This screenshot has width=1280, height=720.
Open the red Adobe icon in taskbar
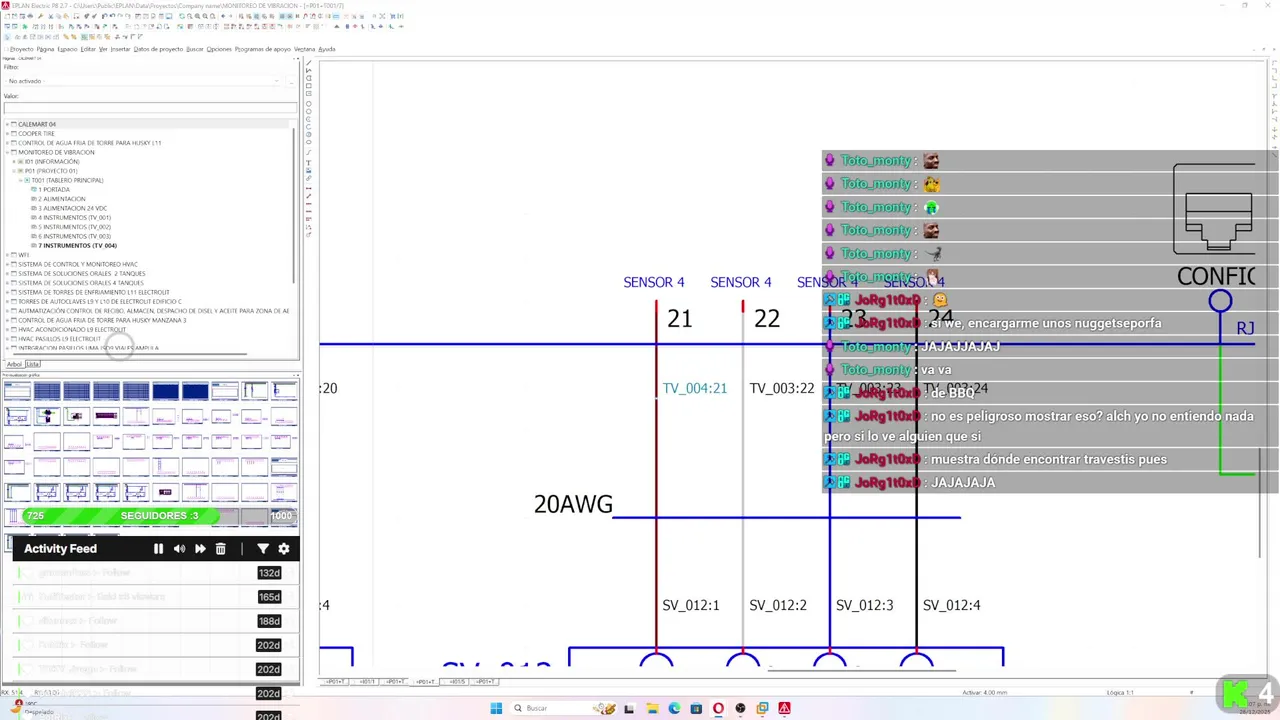[784, 708]
